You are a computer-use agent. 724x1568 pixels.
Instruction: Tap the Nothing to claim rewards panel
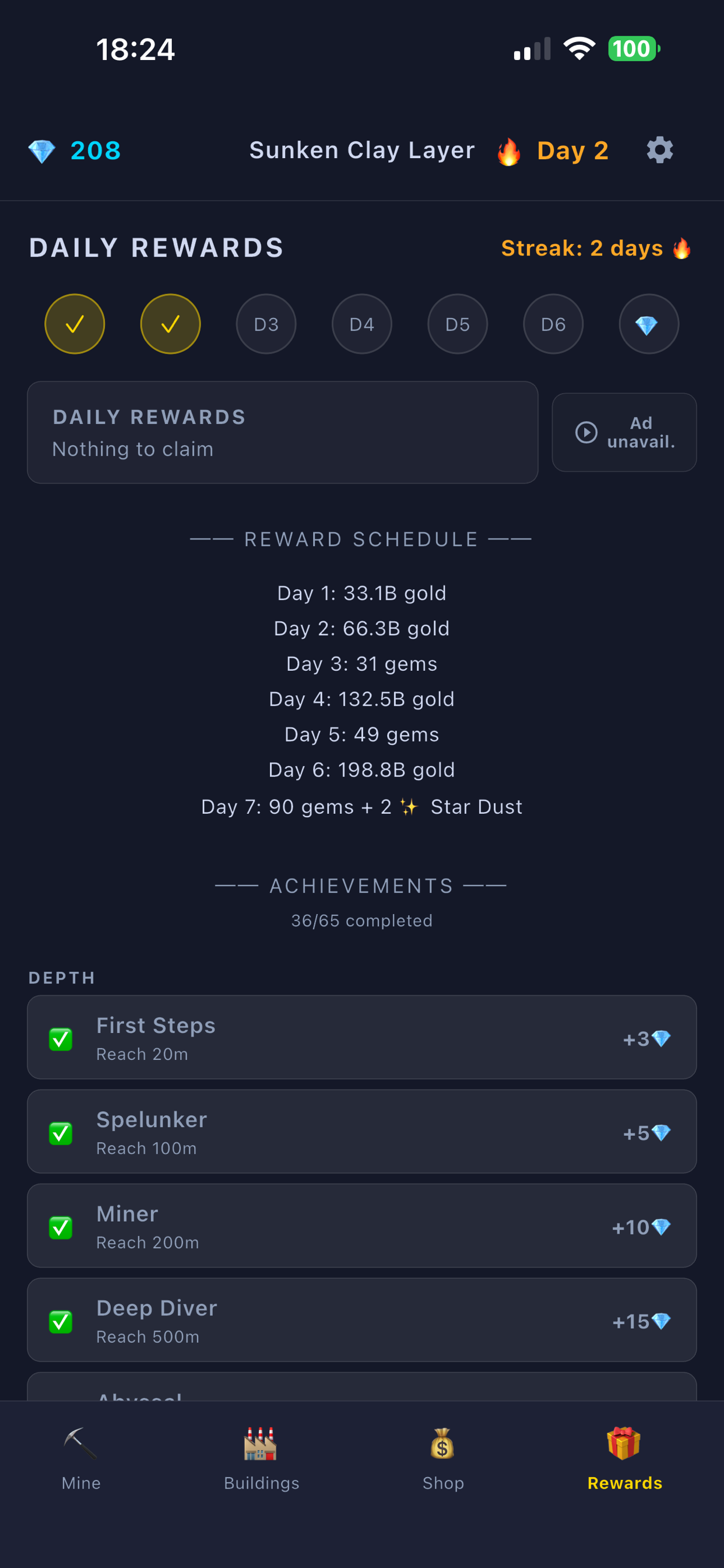[x=282, y=432]
